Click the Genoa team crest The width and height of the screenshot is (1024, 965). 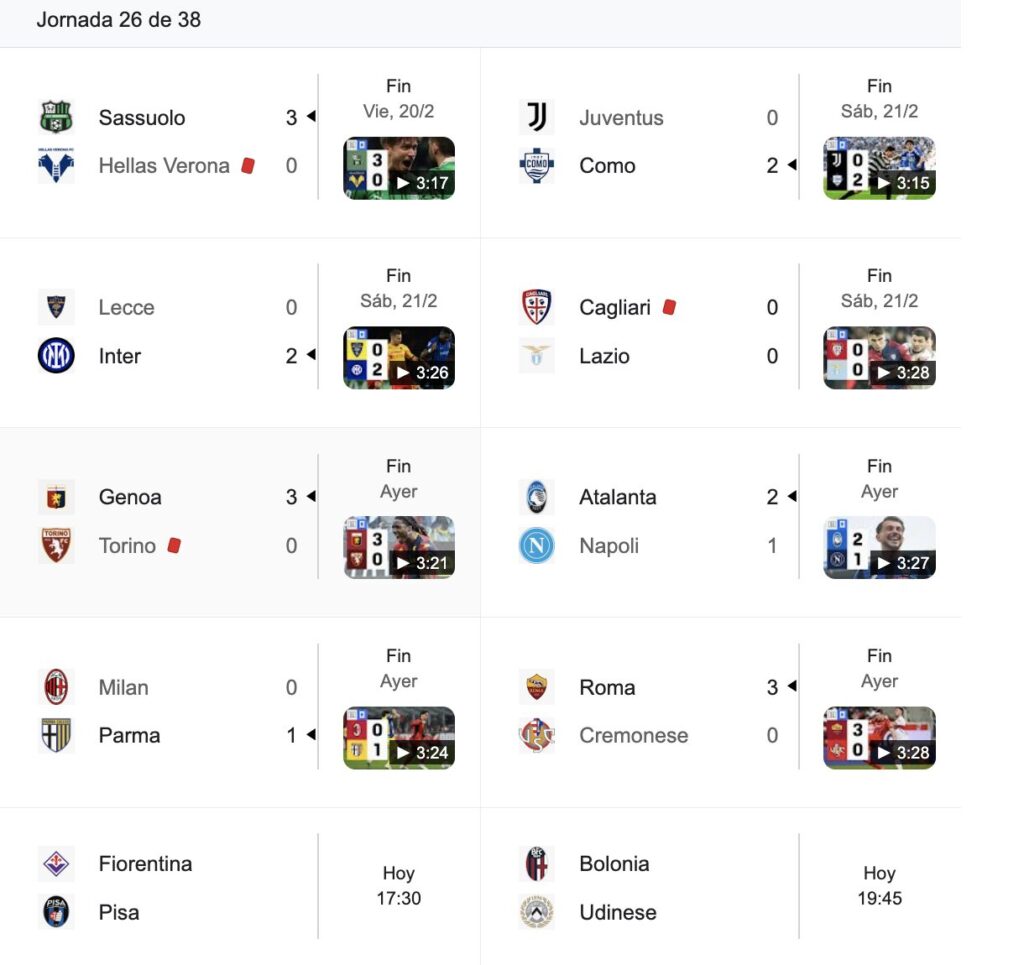point(56,497)
